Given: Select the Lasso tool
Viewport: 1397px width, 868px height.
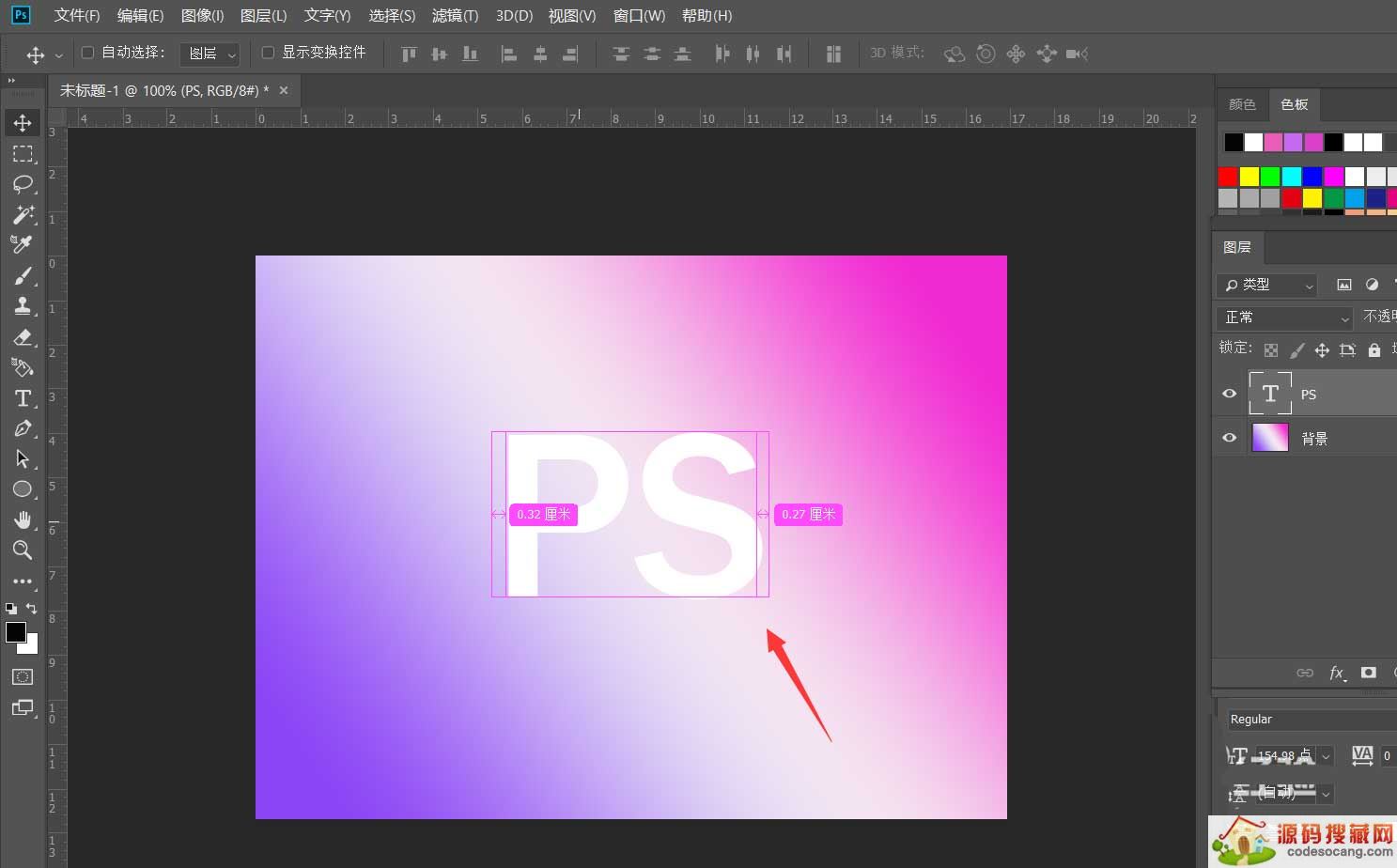Looking at the screenshot, I should pos(23,184).
